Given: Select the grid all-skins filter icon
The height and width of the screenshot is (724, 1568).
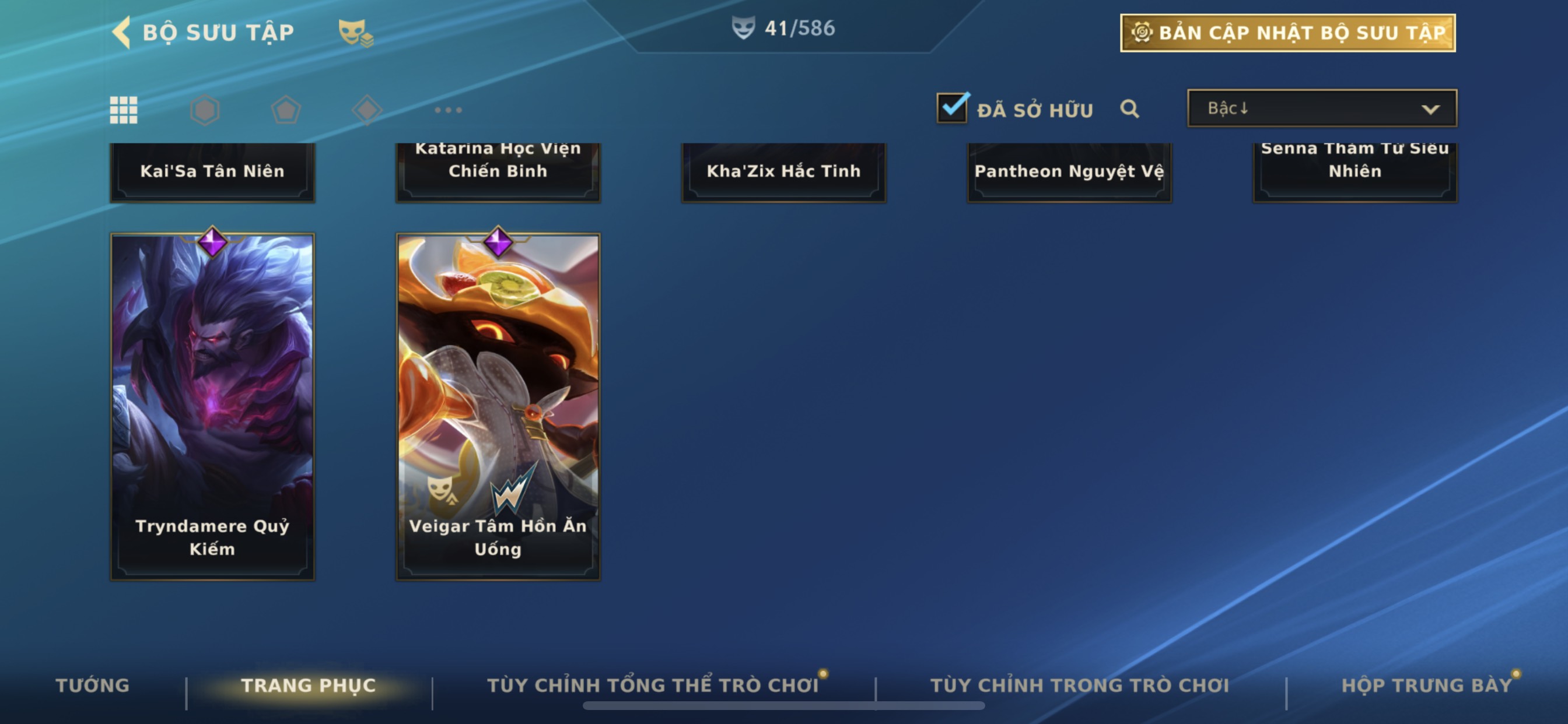Looking at the screenshot, I should pos(124,110).
